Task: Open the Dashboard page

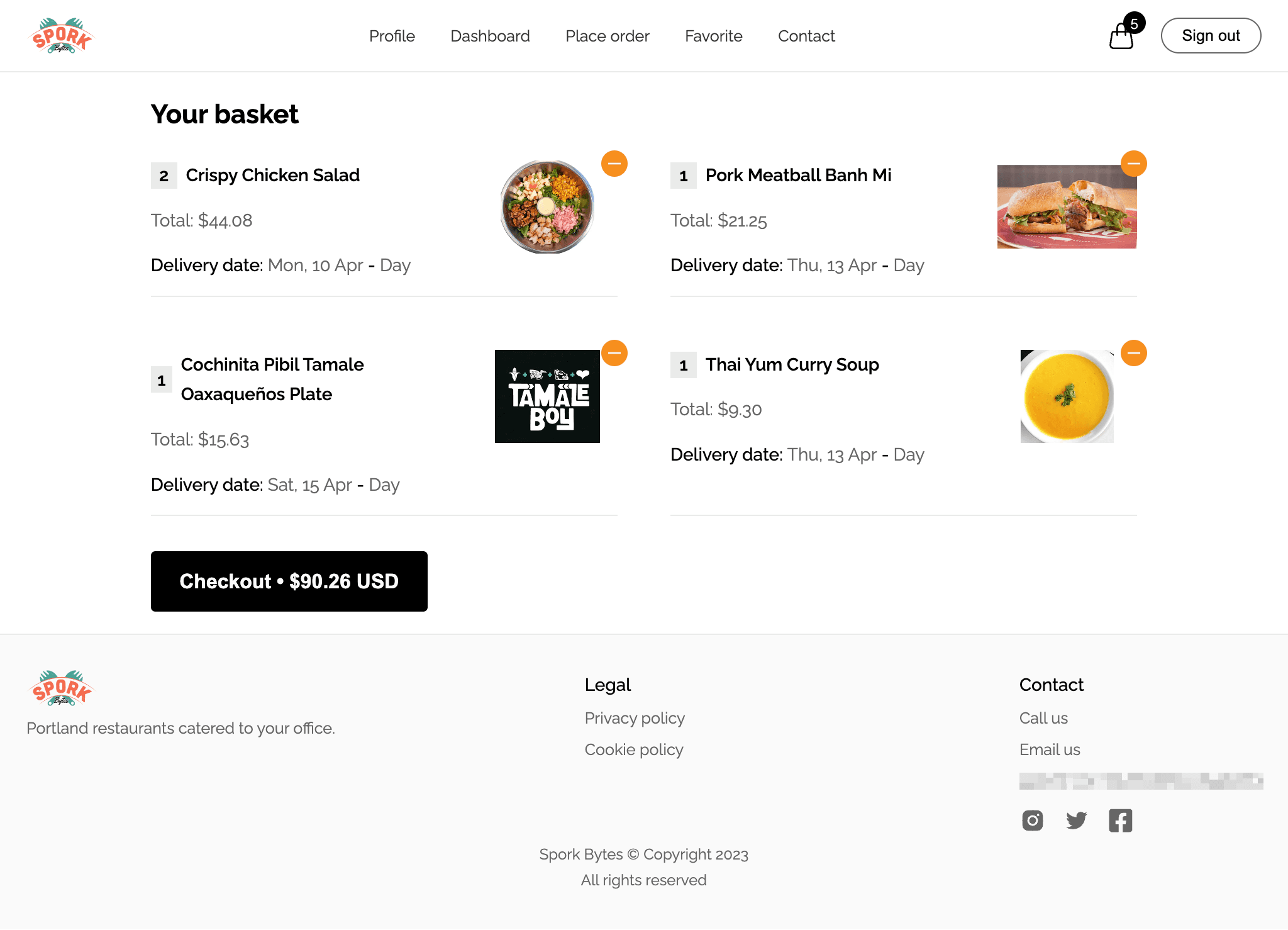Action: click(x=490, y=36)
